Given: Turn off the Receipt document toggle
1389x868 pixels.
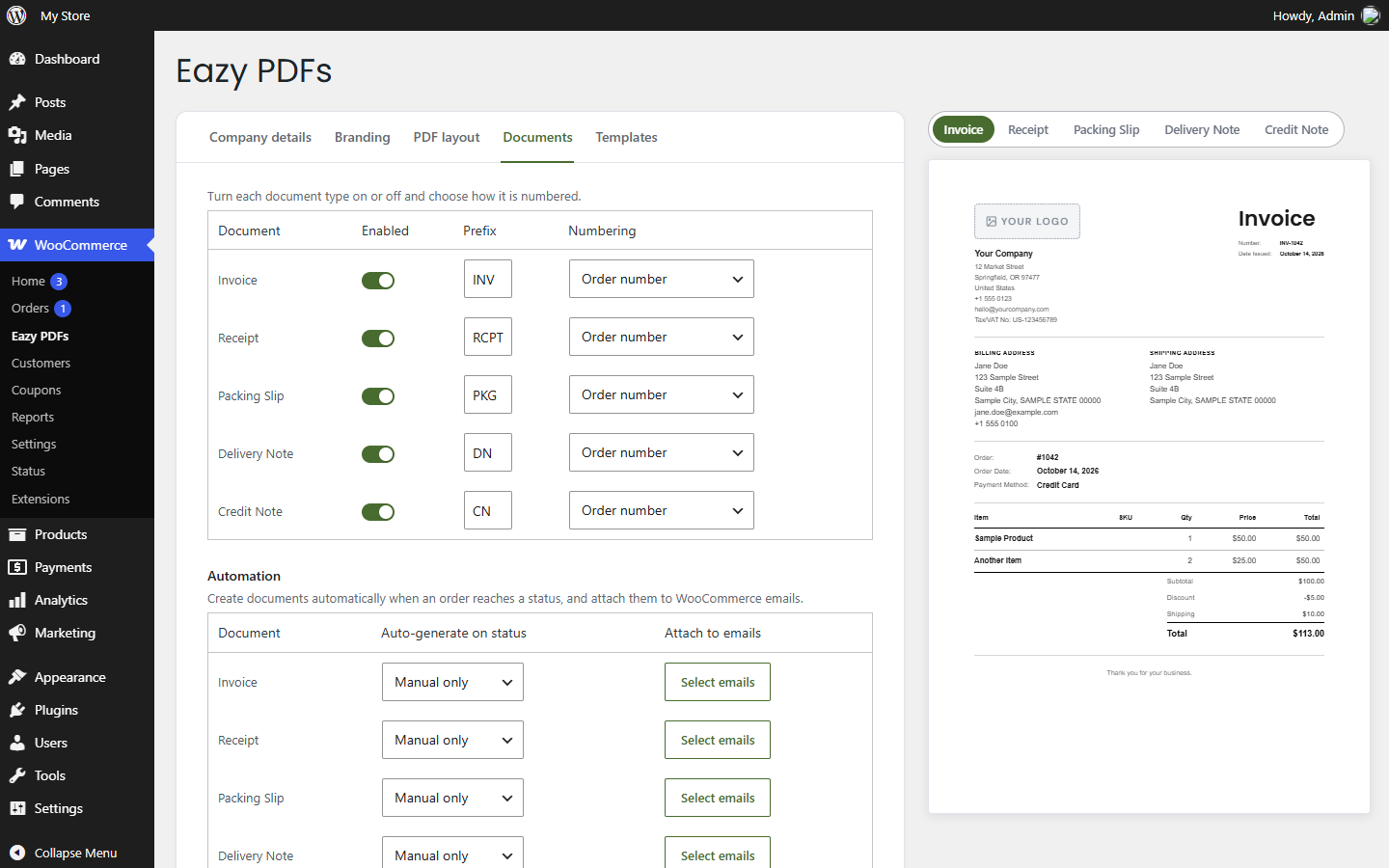Looking at the screenshot, I should [378, 339].
